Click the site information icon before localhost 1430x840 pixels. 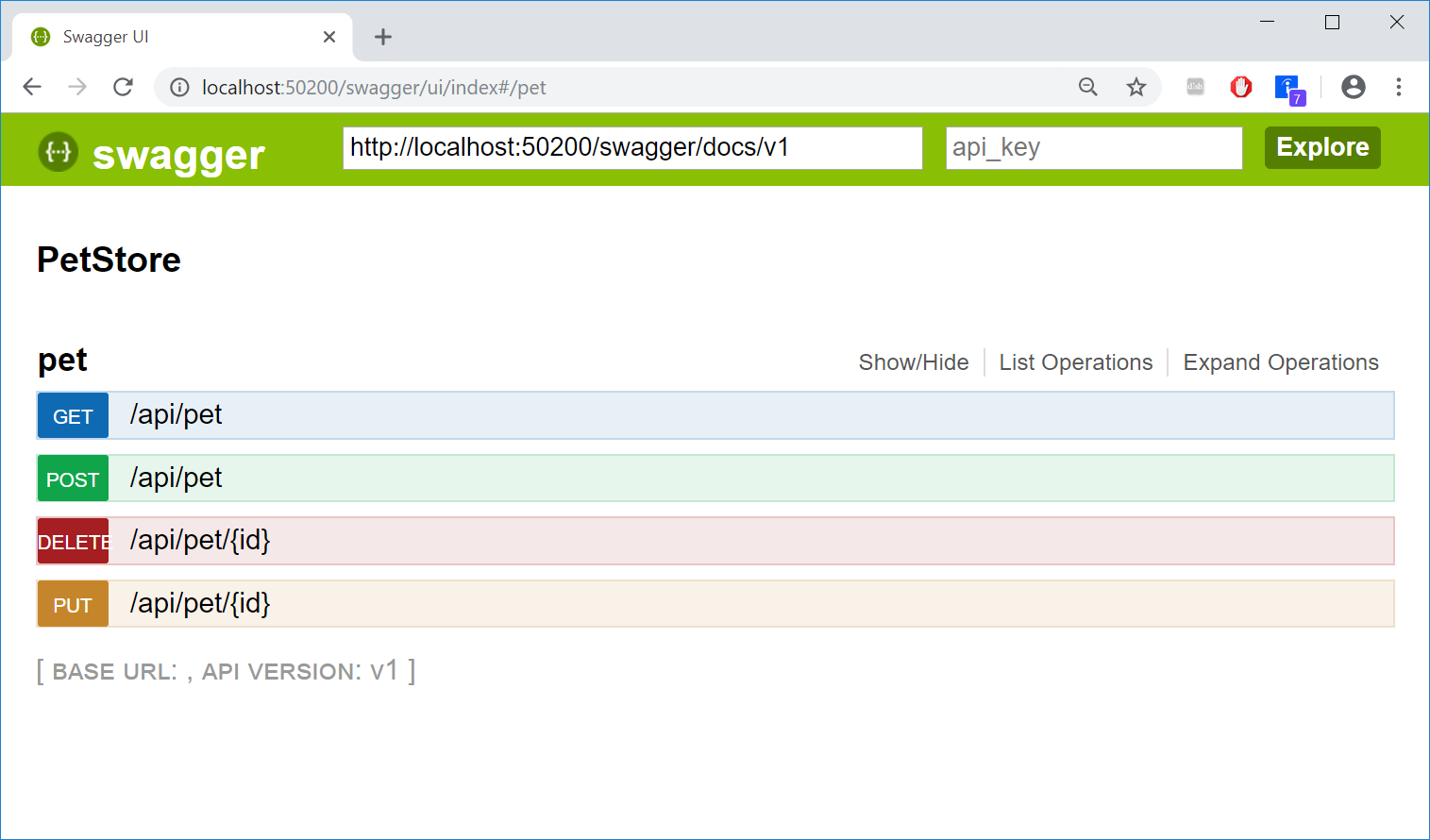178,87
